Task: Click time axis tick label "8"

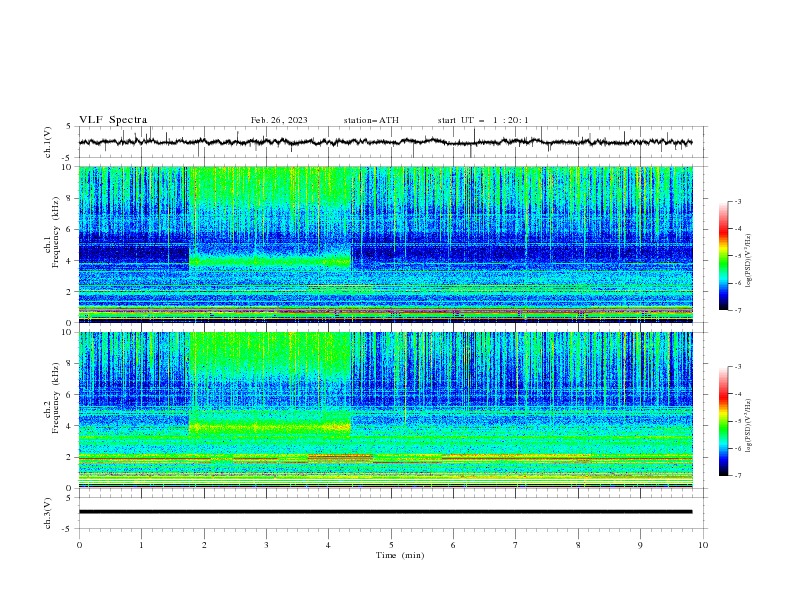Action: tap(578, 545)
